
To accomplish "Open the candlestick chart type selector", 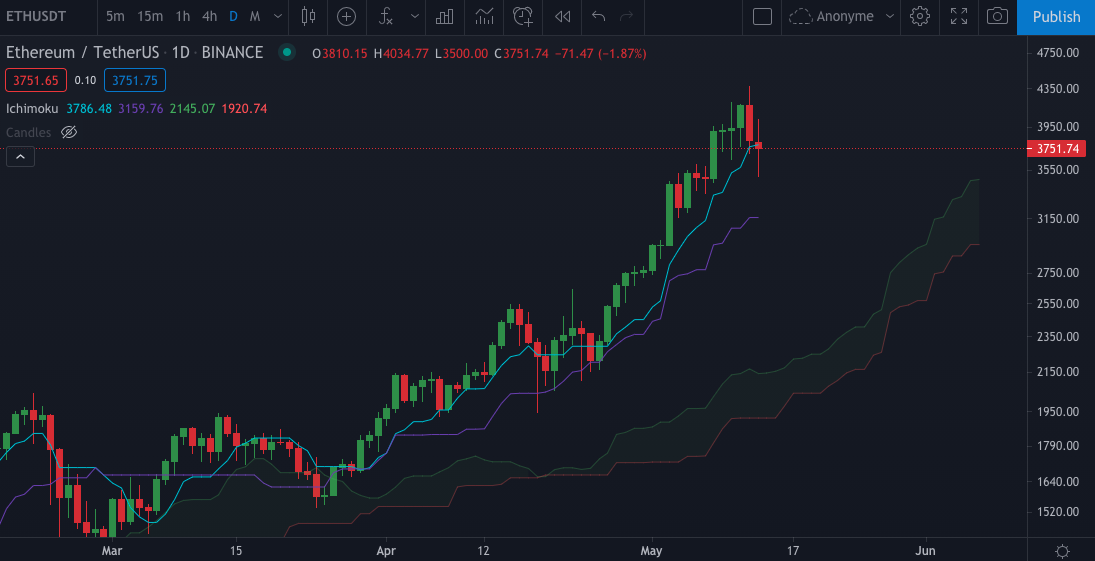I will 308,16.
